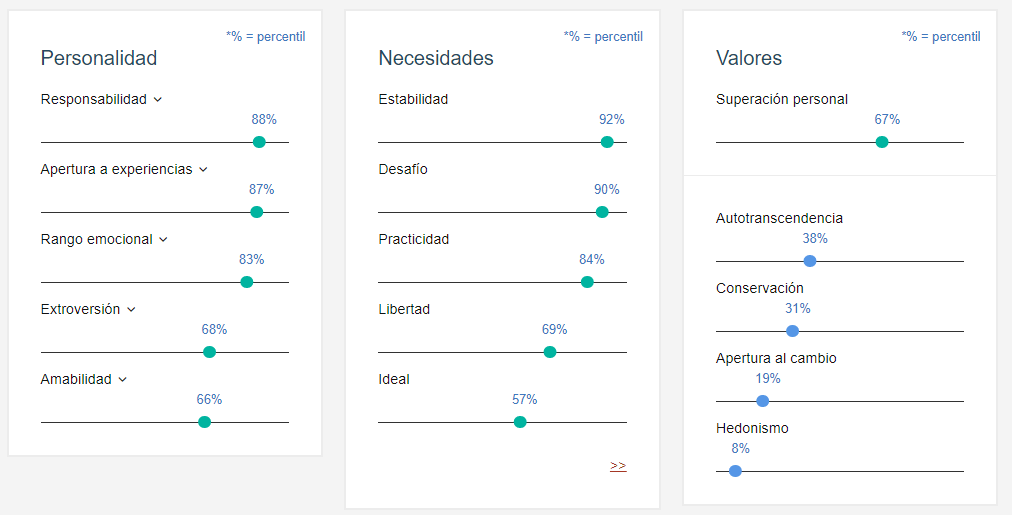Click the Valores percentil note
Image resolution: width=1012 pixels, height=515 pixels.
click(x=941, y=37)
